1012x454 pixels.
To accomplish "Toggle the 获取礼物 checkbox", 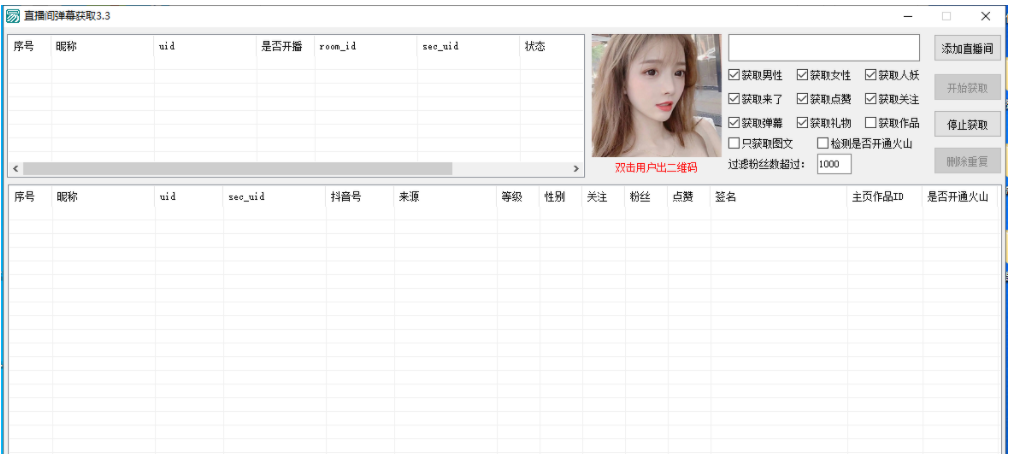I will click(803, 123).
